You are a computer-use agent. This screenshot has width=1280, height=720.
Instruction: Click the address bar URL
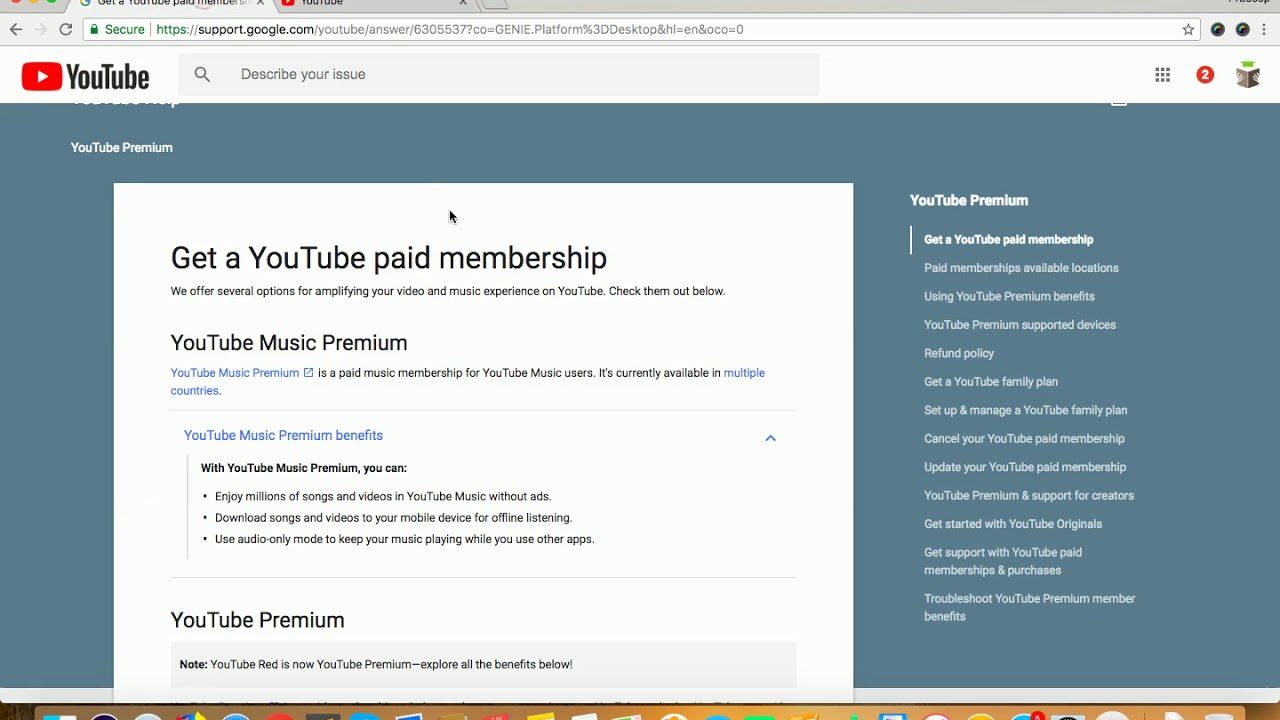pyautogui.click(x=450, y=29)
